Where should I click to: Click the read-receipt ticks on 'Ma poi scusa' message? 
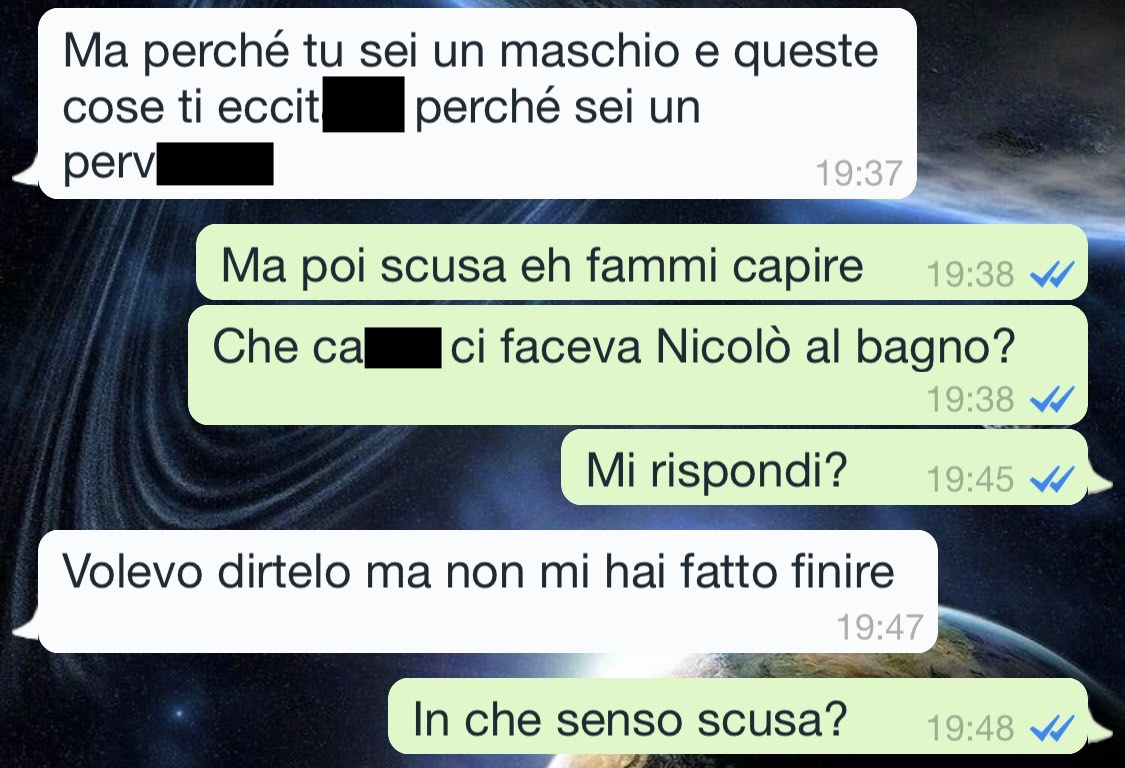(x=1052, y=273)
